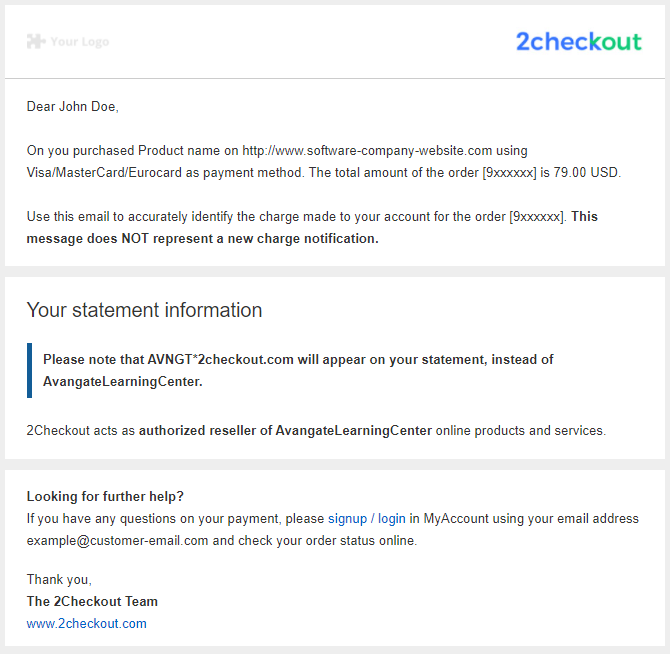670x654 pixels.
Task: Click the 'Your Logo' placeholder text
Action: click(79, 41)
